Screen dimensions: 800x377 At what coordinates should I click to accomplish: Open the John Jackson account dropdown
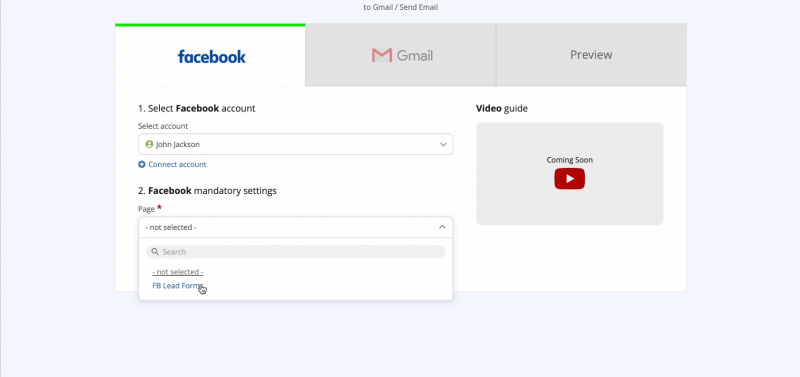[x=295, y=144]
